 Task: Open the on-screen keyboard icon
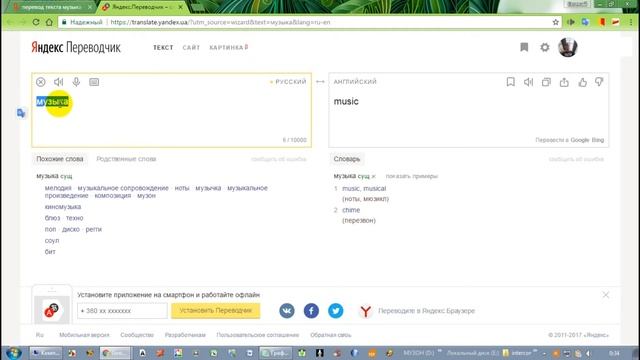[94, 82]
